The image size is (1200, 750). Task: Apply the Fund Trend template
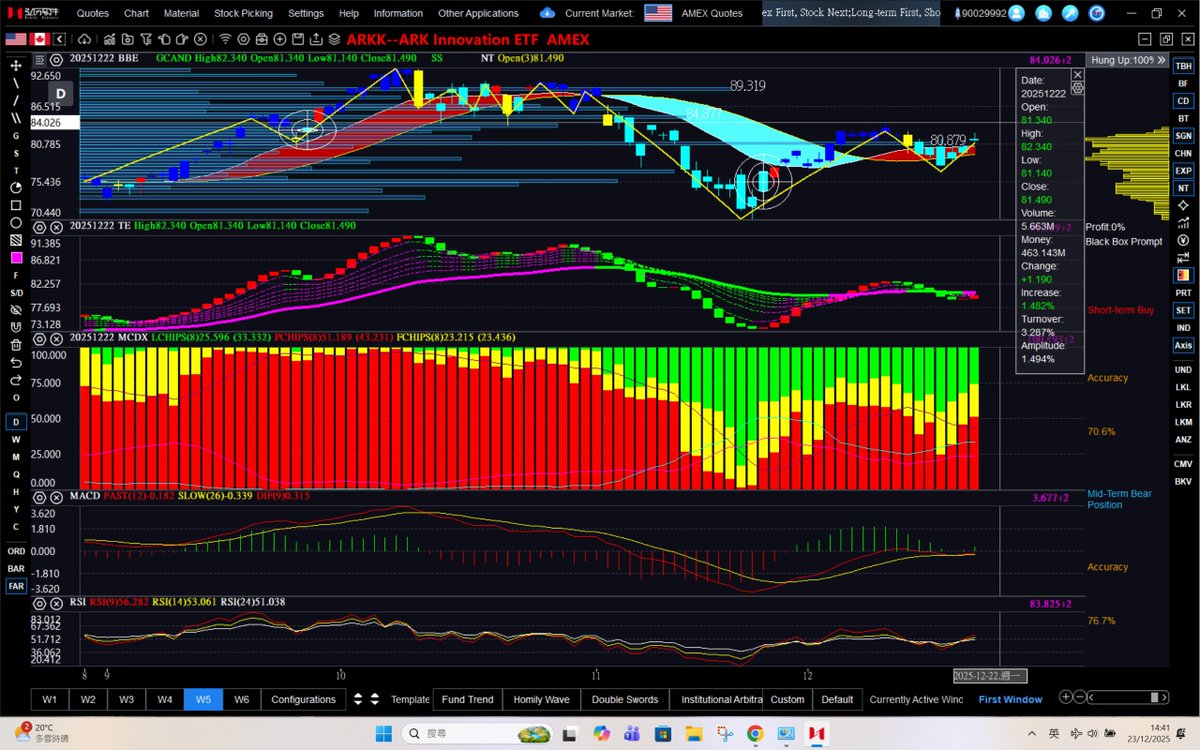click(467, 699)
